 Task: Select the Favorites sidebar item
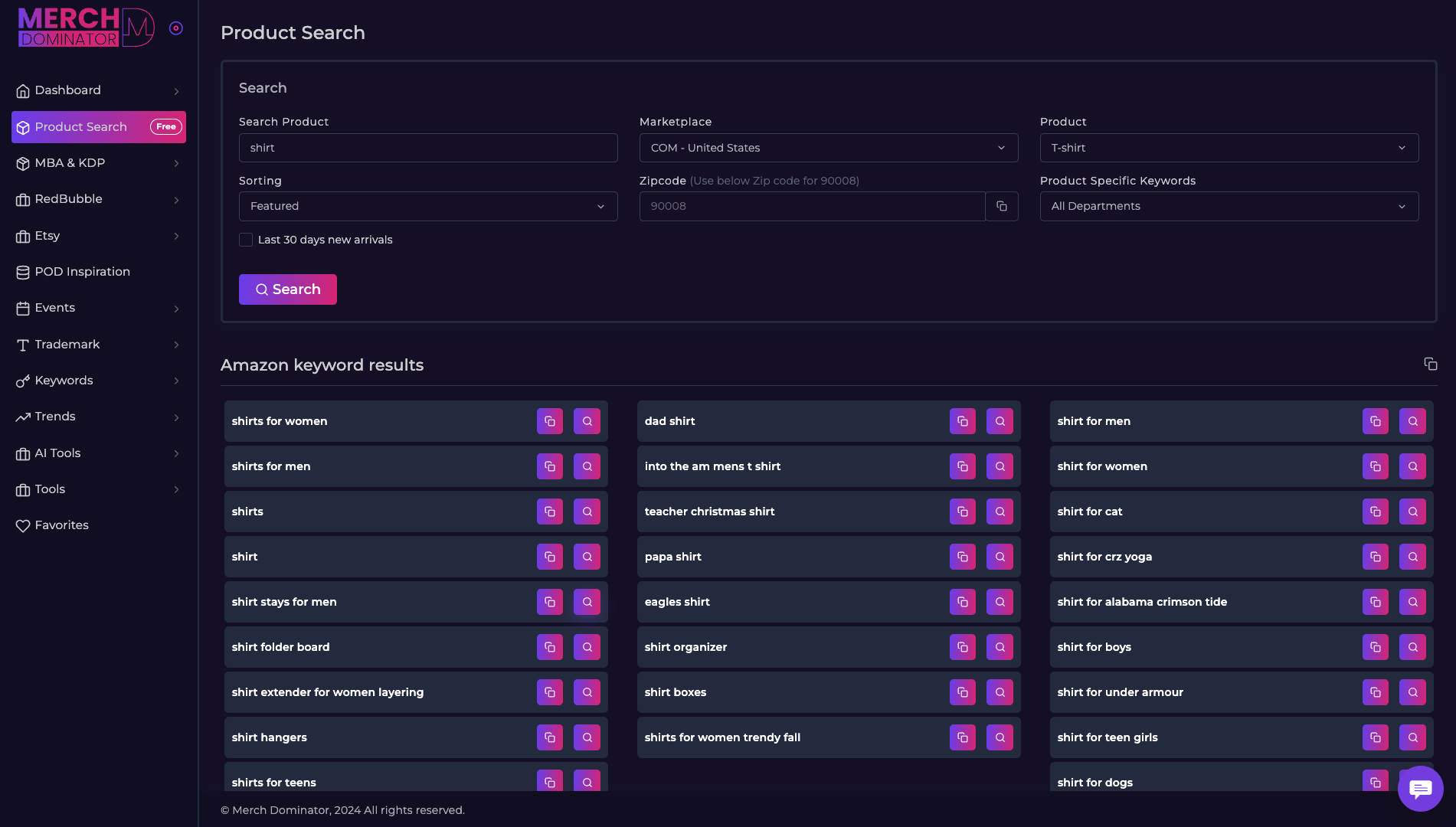61,525
